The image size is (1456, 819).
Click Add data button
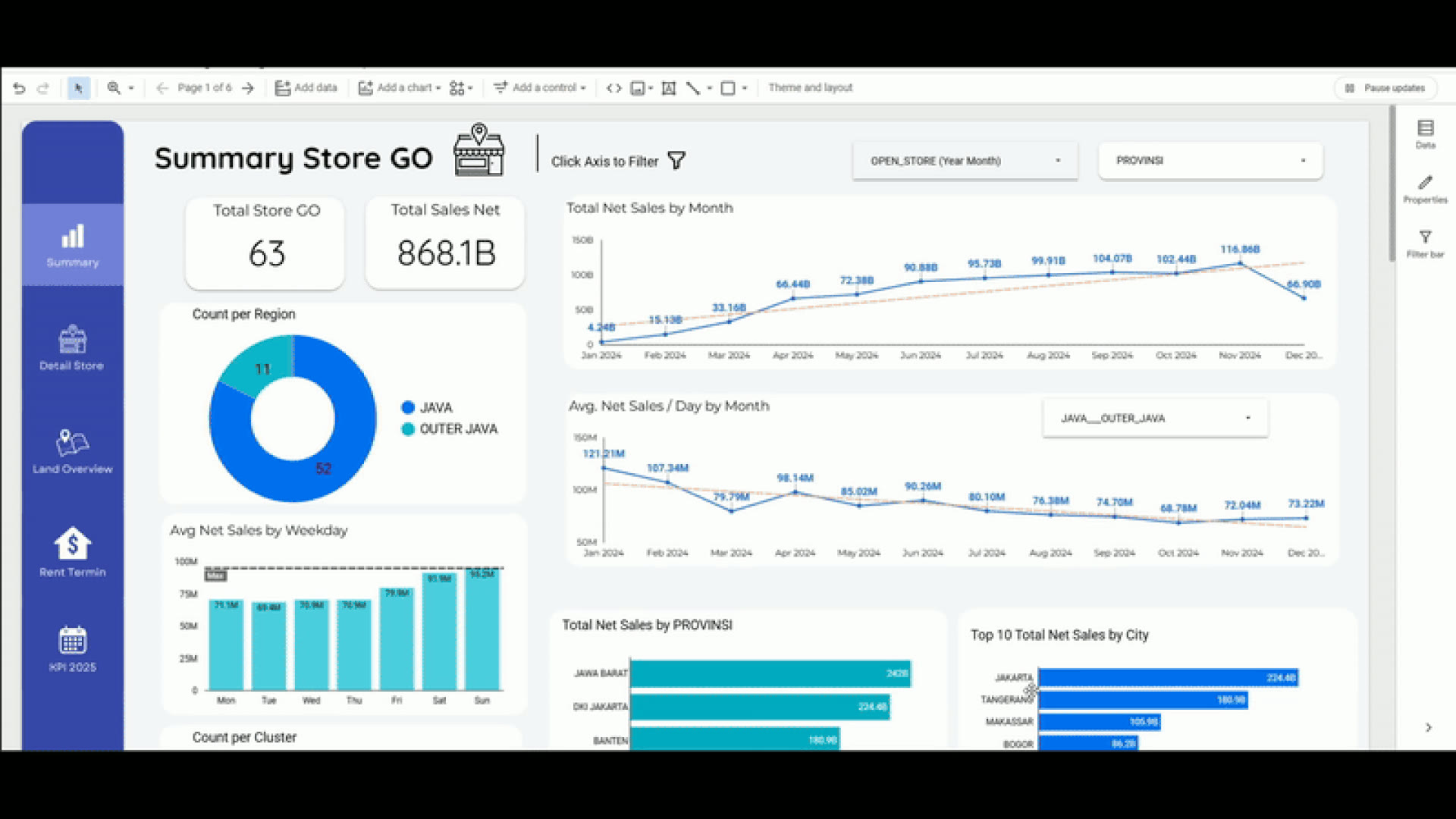click(x=306, y=88)
